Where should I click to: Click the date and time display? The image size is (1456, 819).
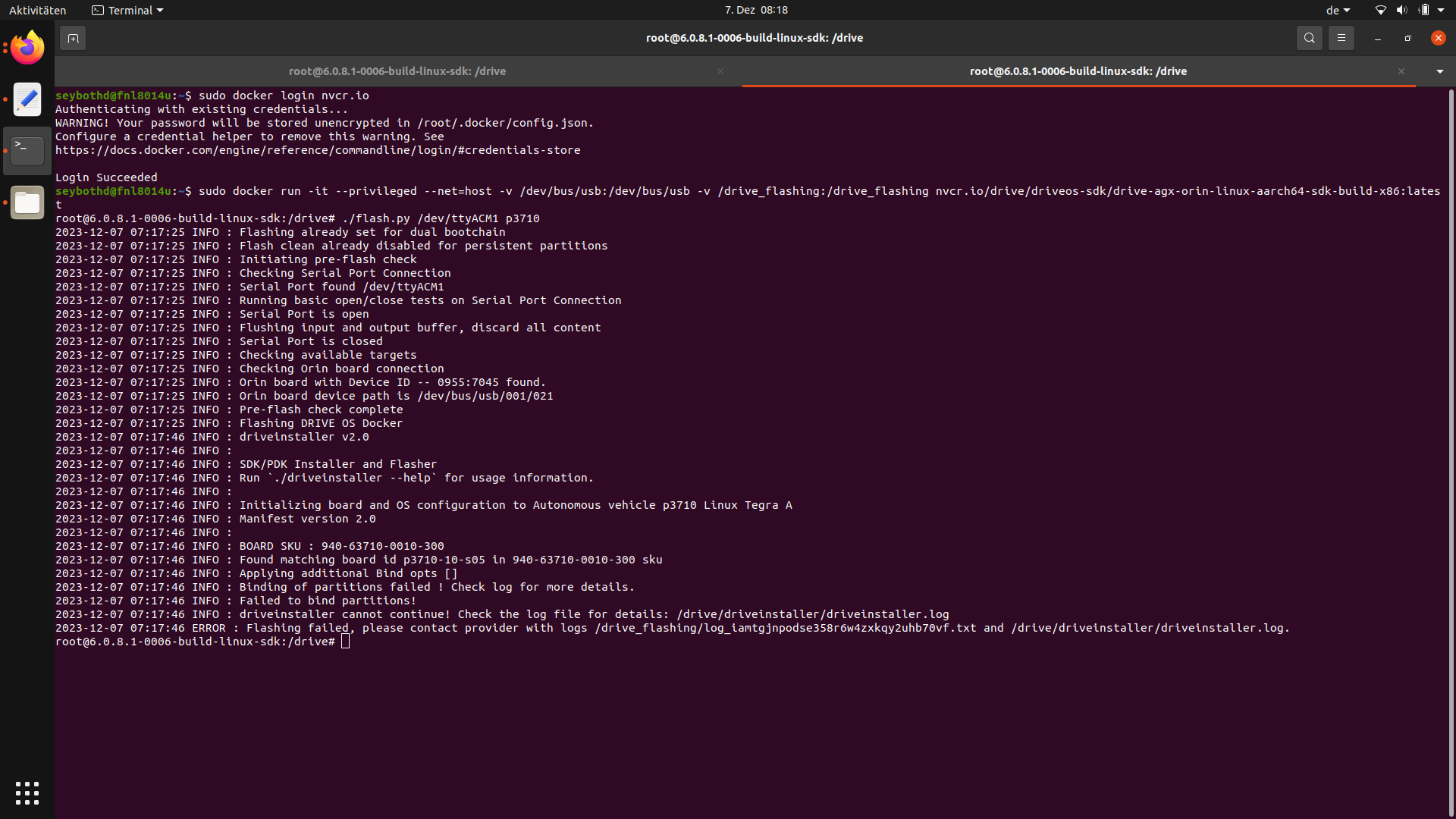tap(755, 10)
